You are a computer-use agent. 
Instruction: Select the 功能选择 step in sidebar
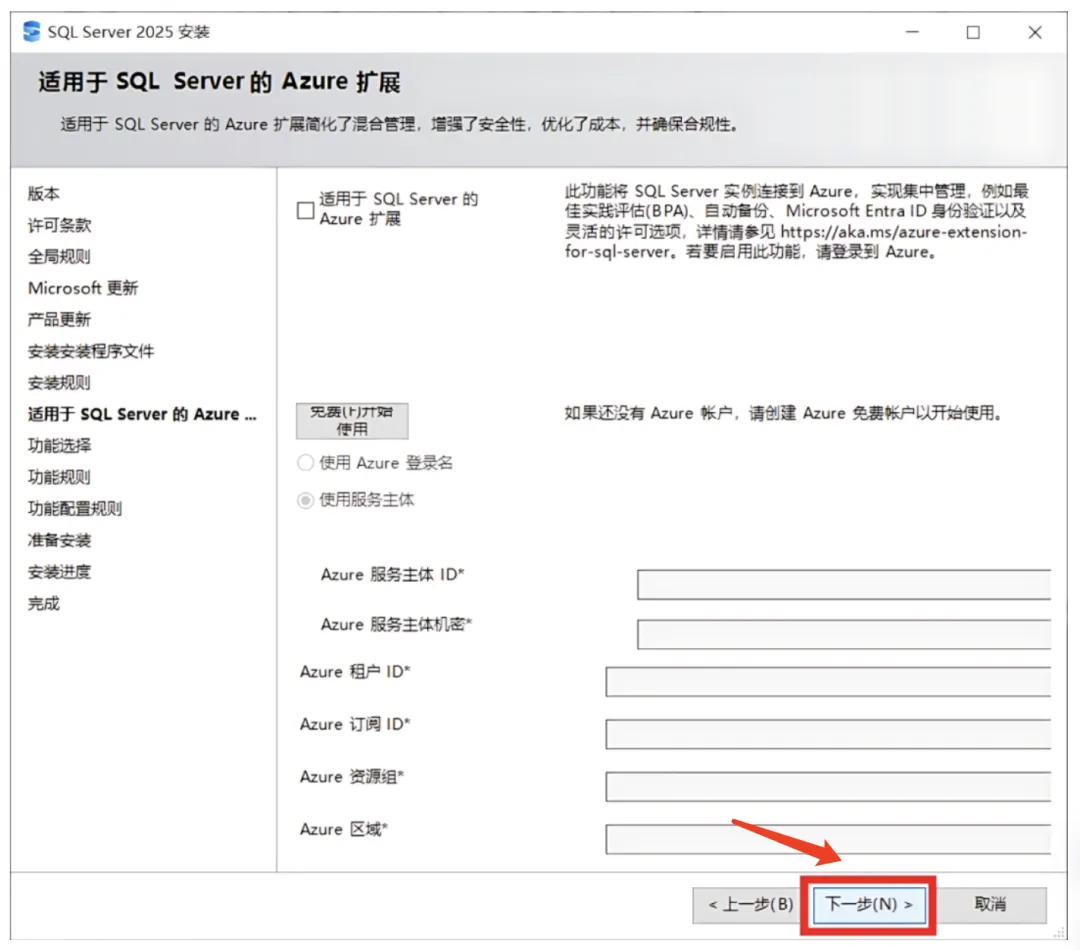tap(59, 446)
